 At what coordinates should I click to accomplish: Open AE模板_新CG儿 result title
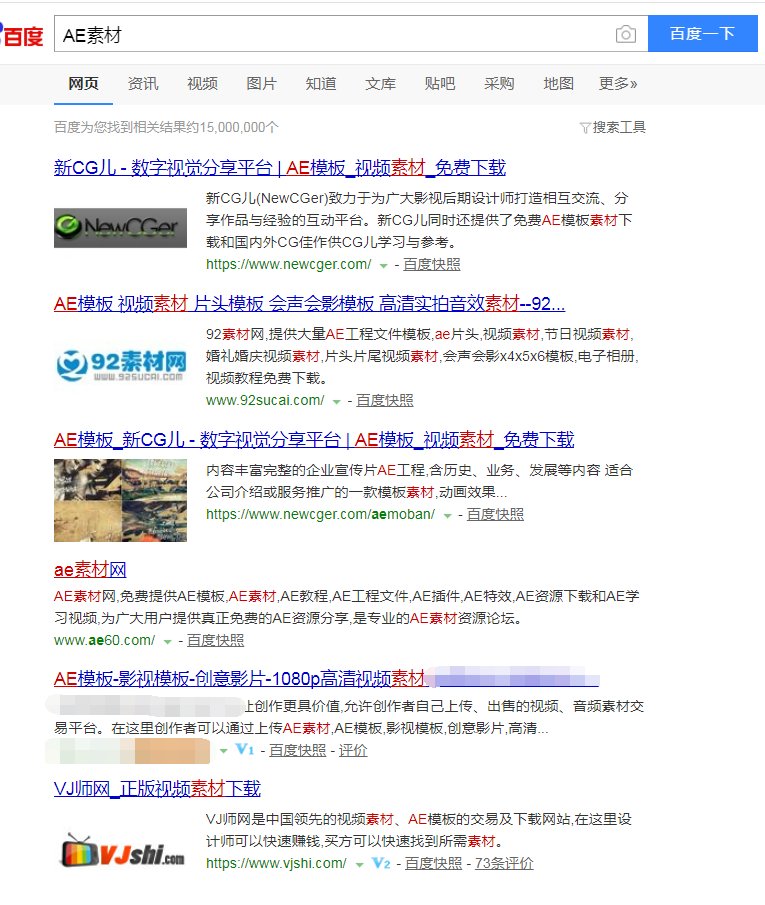tap(314, 440)
